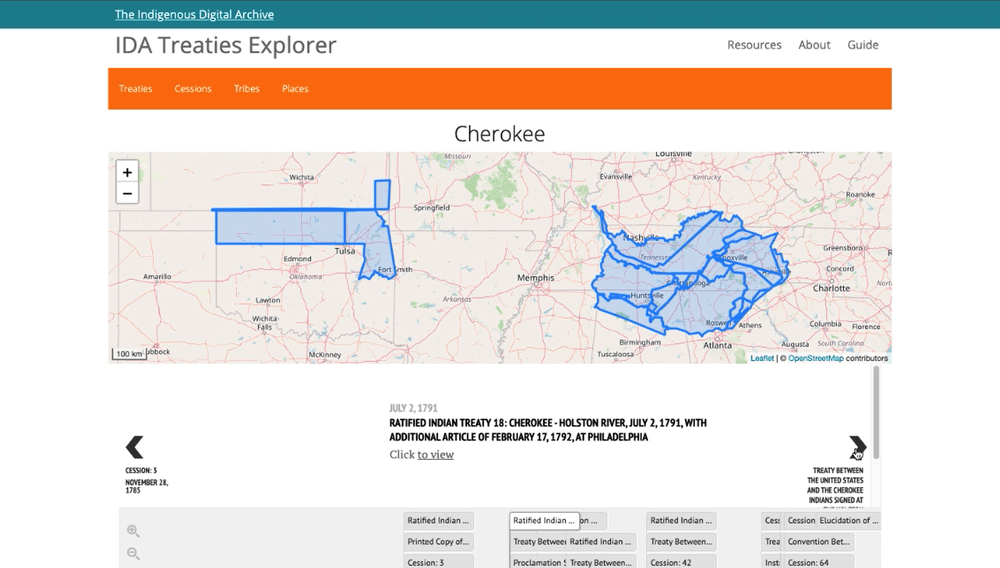The width and height of the screenshot is (1000, 568).
Task: Open the Cessions menu item
Action: (x=193, y=89)
